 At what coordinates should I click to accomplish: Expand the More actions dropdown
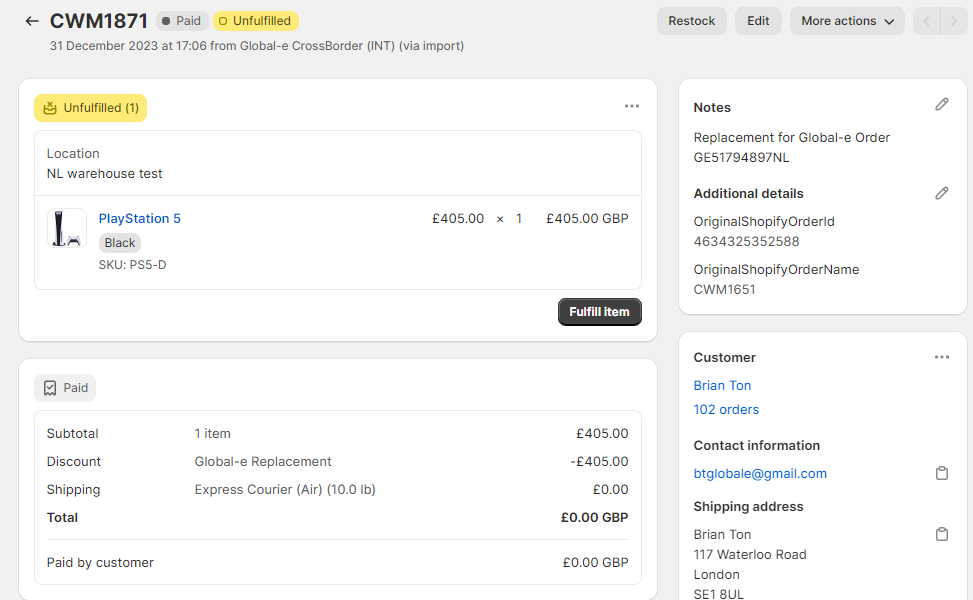846,21
